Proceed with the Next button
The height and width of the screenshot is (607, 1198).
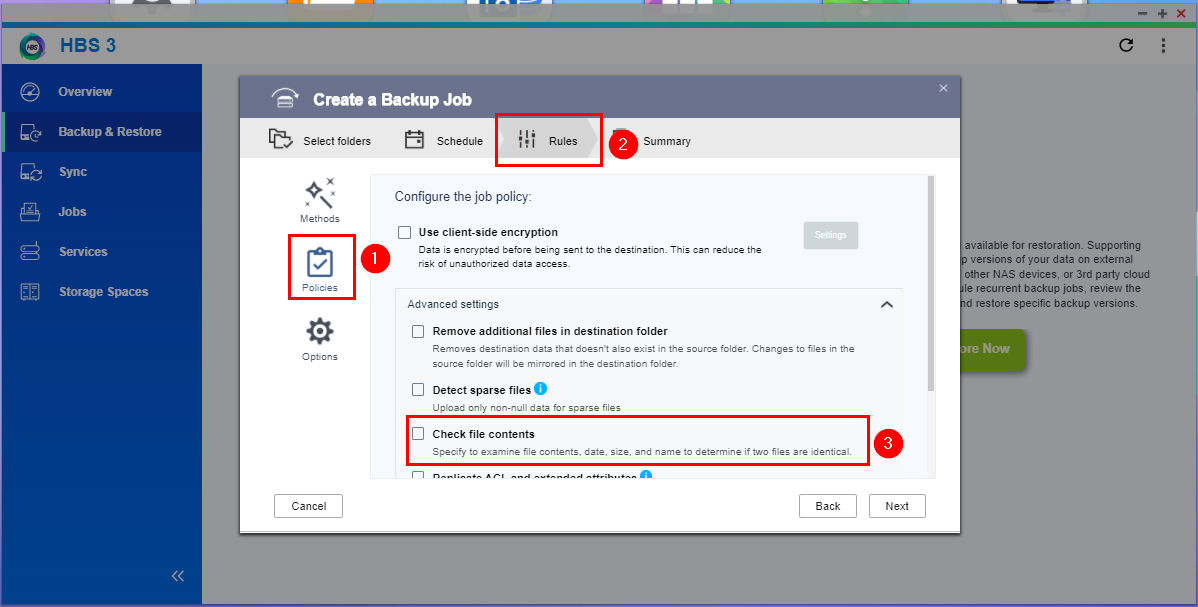click(x=896, y=505)
